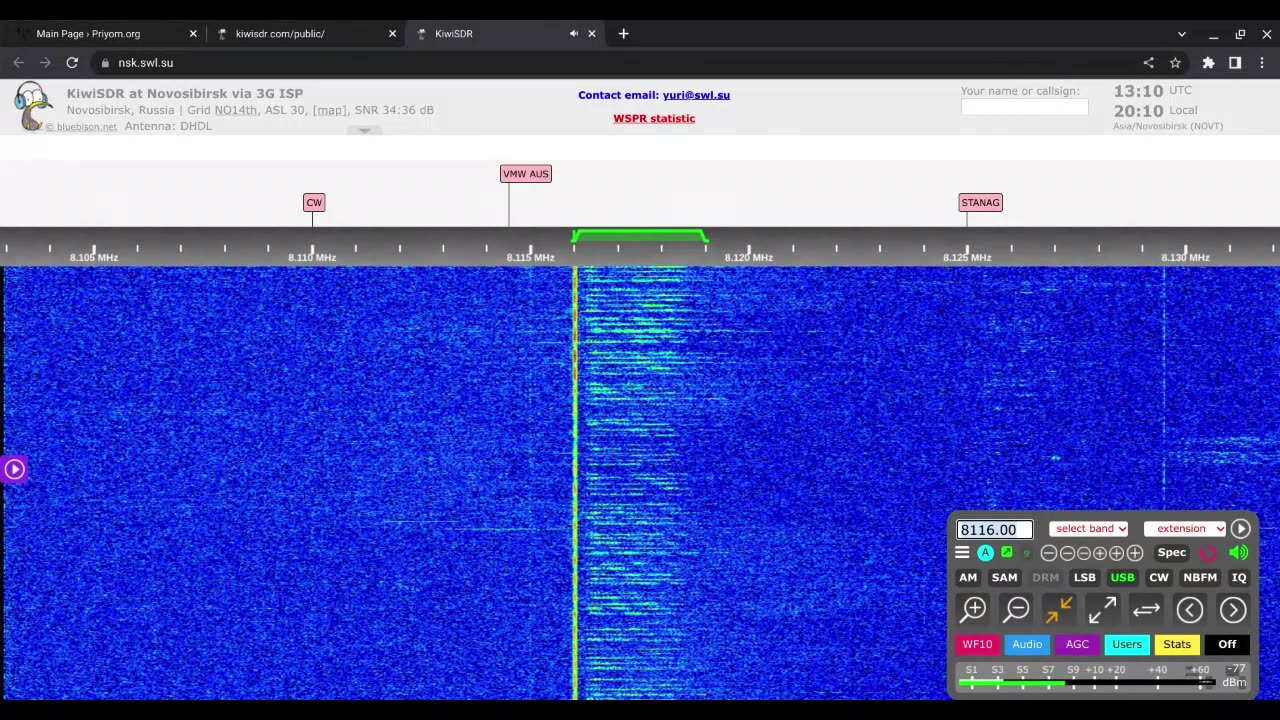Toggle the Spec spectrum display button
The image size is (1280, 720).
pos(1171,552)
